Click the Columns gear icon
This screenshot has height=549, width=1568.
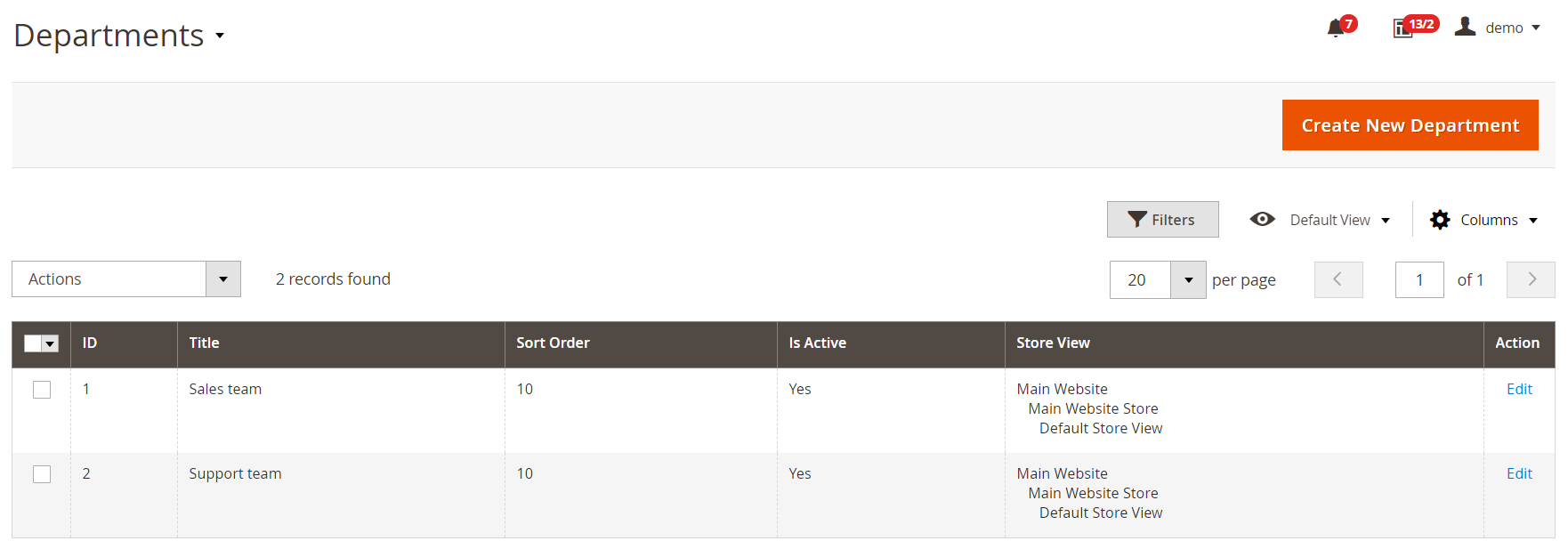coord(1440,220)
